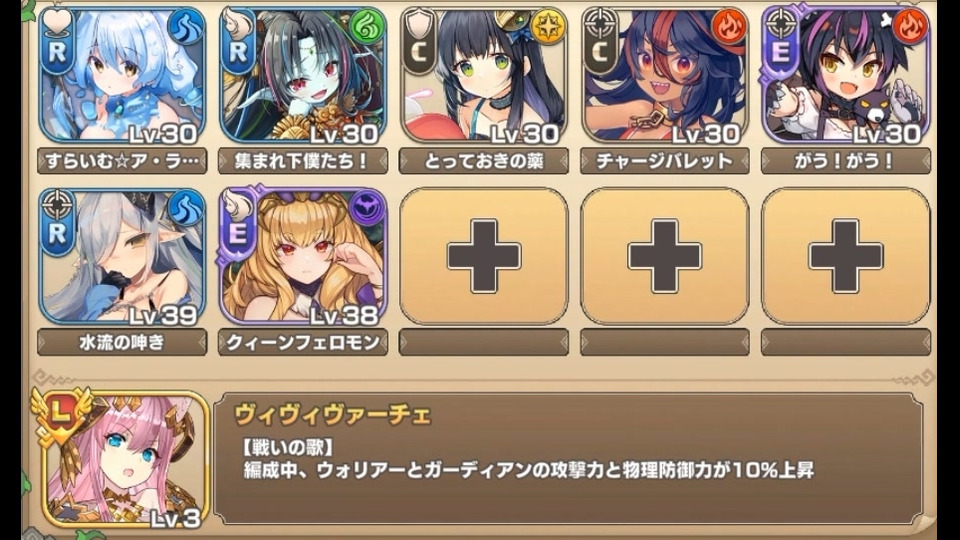The width and height of the screenshot is (960, 540).
Task: Select the 水流の呻き Lv39 card portrait
Action: click(122, 256)
